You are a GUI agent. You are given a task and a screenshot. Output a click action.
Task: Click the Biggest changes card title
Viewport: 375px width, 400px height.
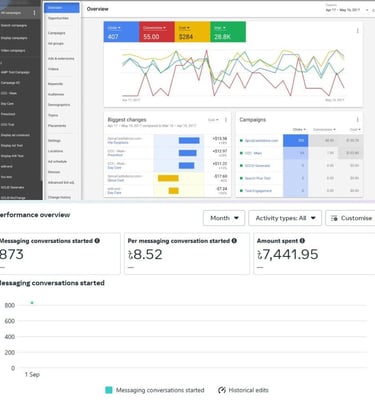[x=127, y=120]
